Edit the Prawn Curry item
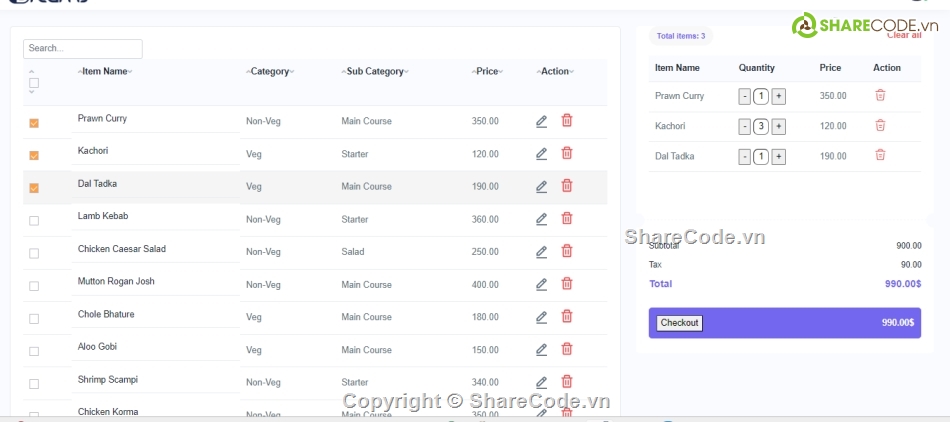The image size is (950, 422). pos(541,121)
